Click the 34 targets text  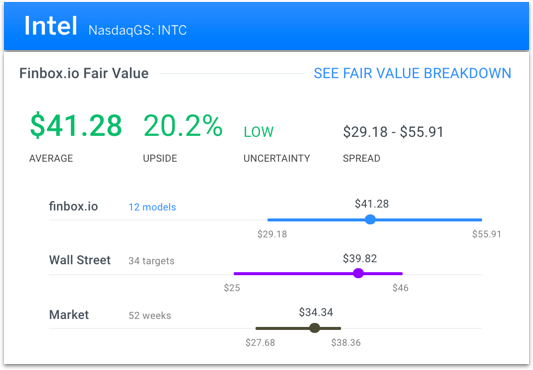tap(151, 261)
